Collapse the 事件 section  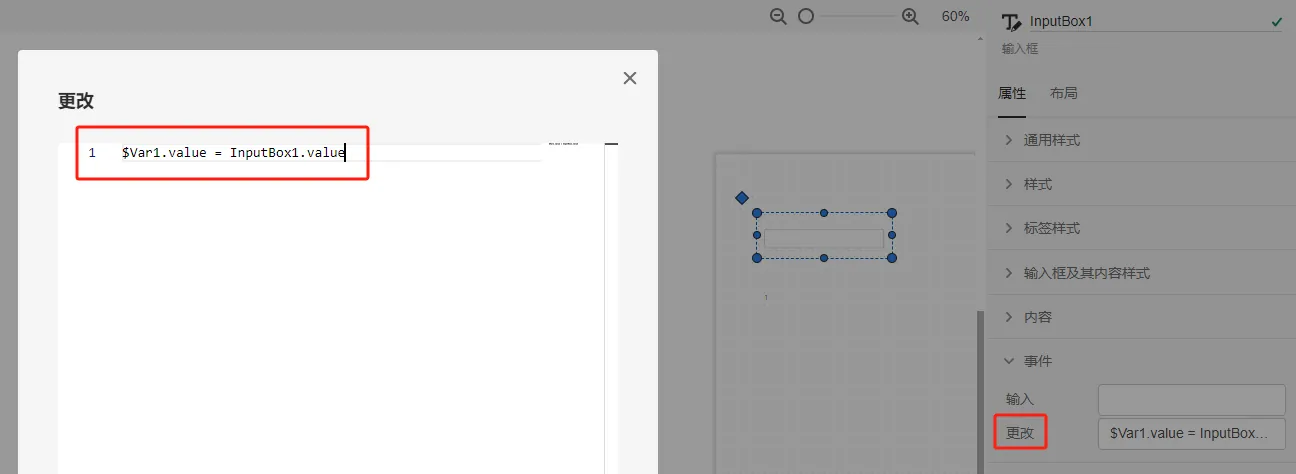[x=1141, y=360]
